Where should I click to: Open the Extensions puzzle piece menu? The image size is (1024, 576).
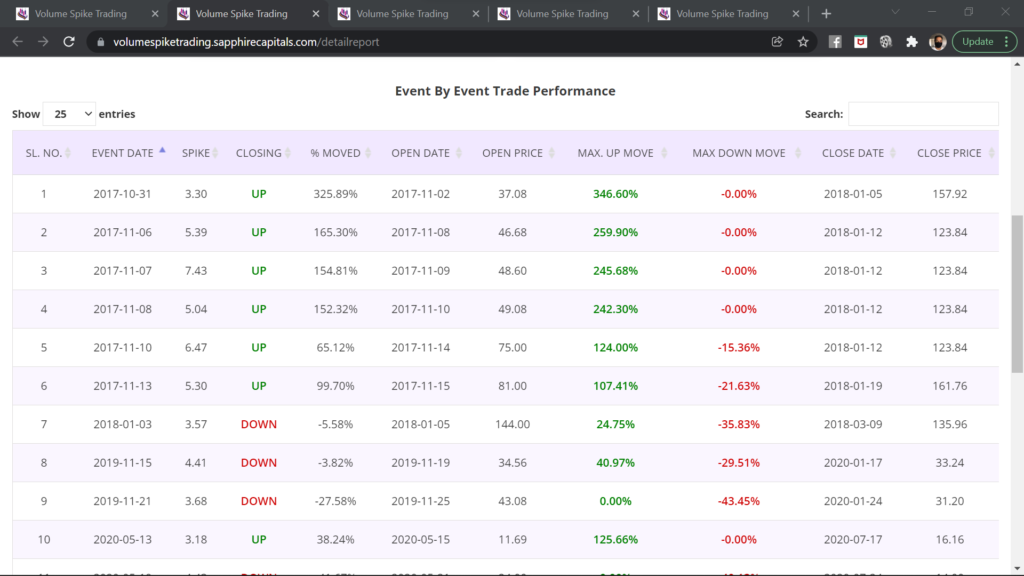[911, 42]
